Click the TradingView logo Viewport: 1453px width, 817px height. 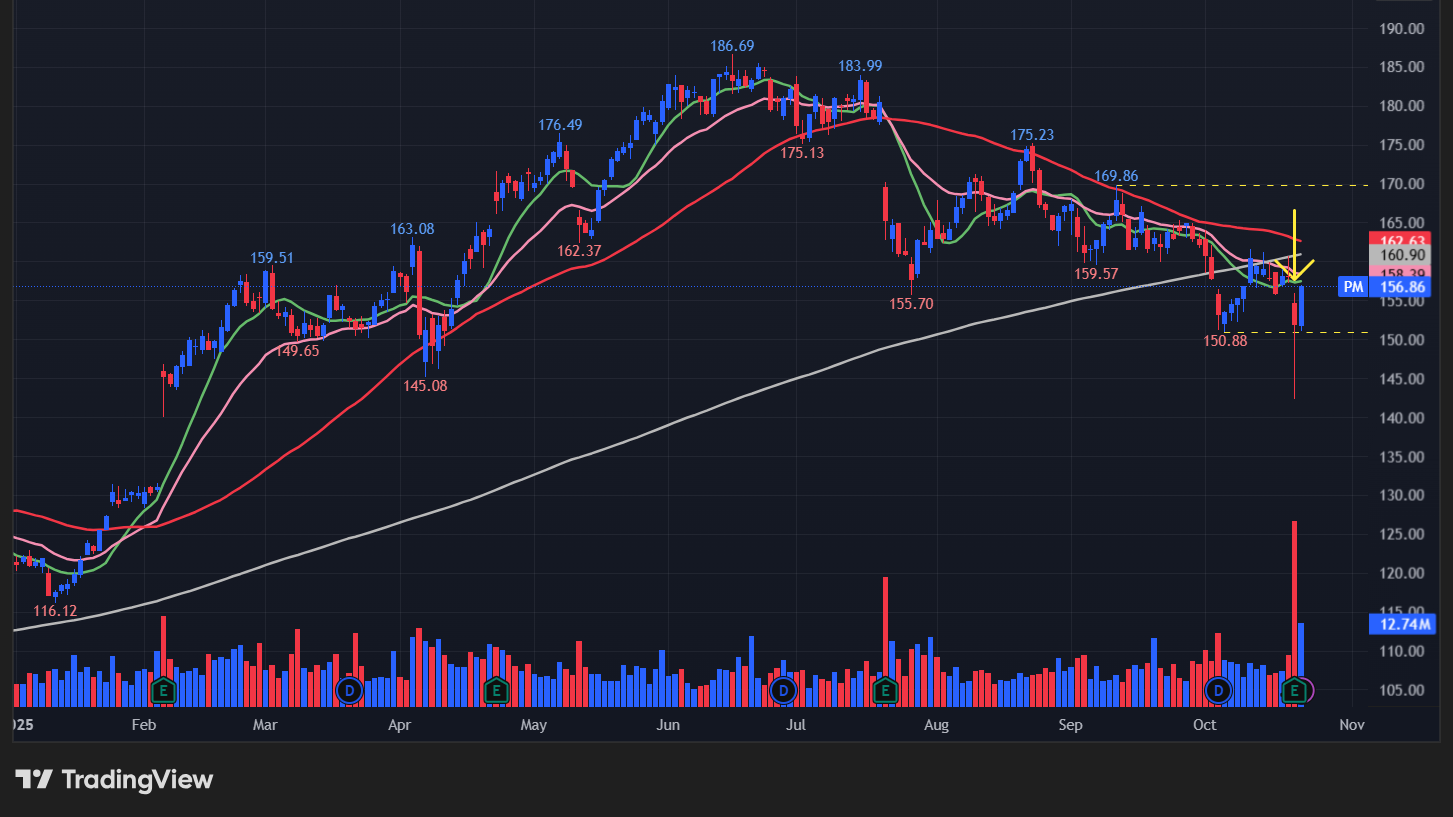coord(114,780)
